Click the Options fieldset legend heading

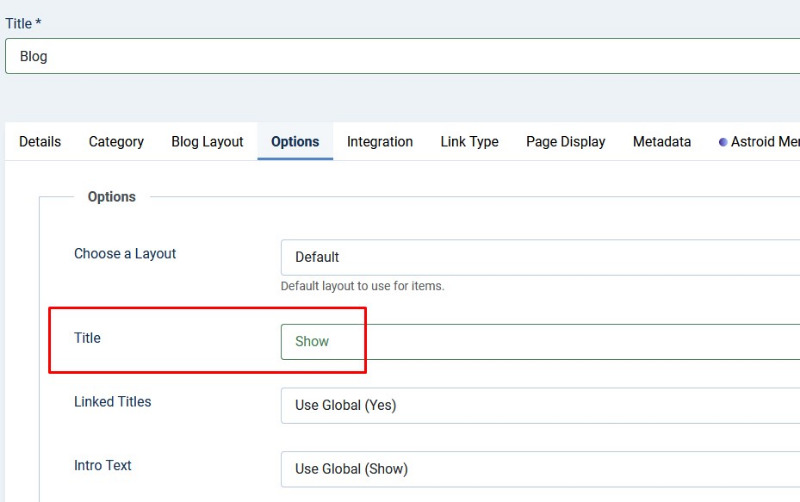(112, 197)
